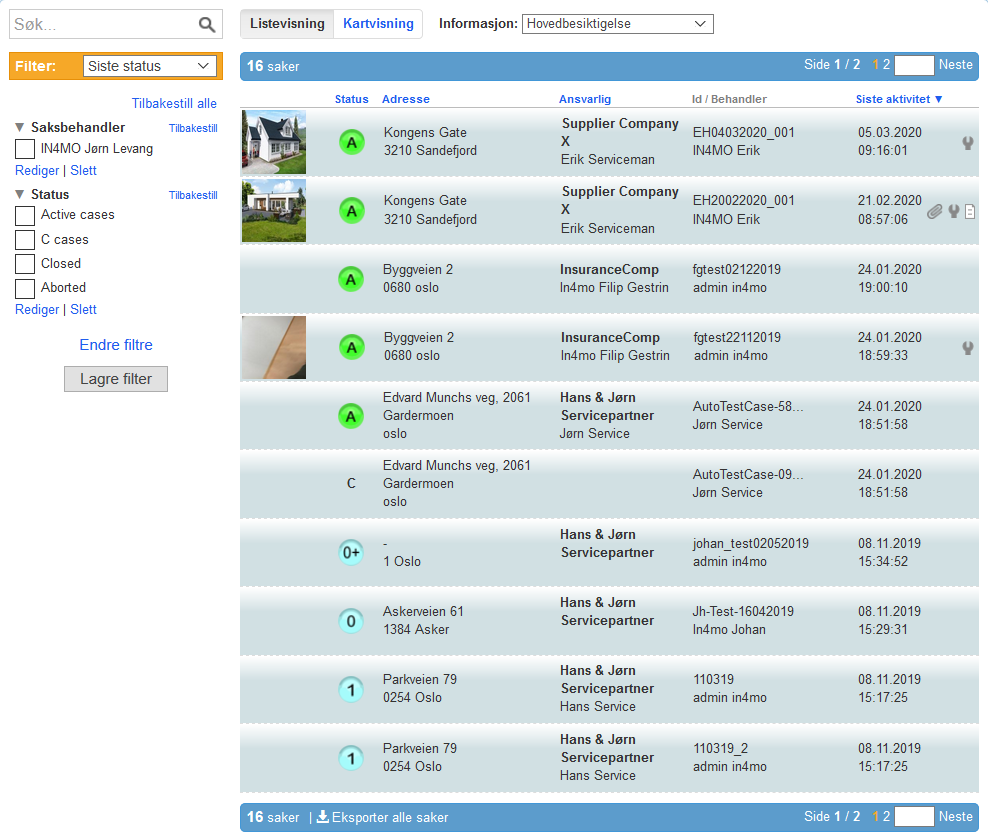Screen dimensions: 988x833
Task: Click the search magnifier icon
Action: [207, 25]
